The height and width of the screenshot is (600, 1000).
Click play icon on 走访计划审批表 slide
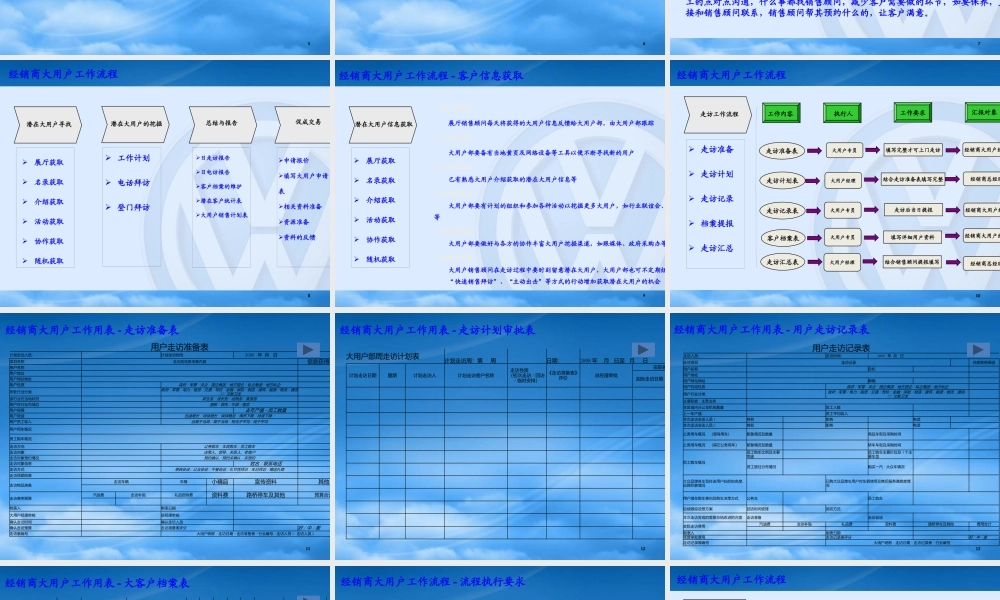[x=642, y=349]
